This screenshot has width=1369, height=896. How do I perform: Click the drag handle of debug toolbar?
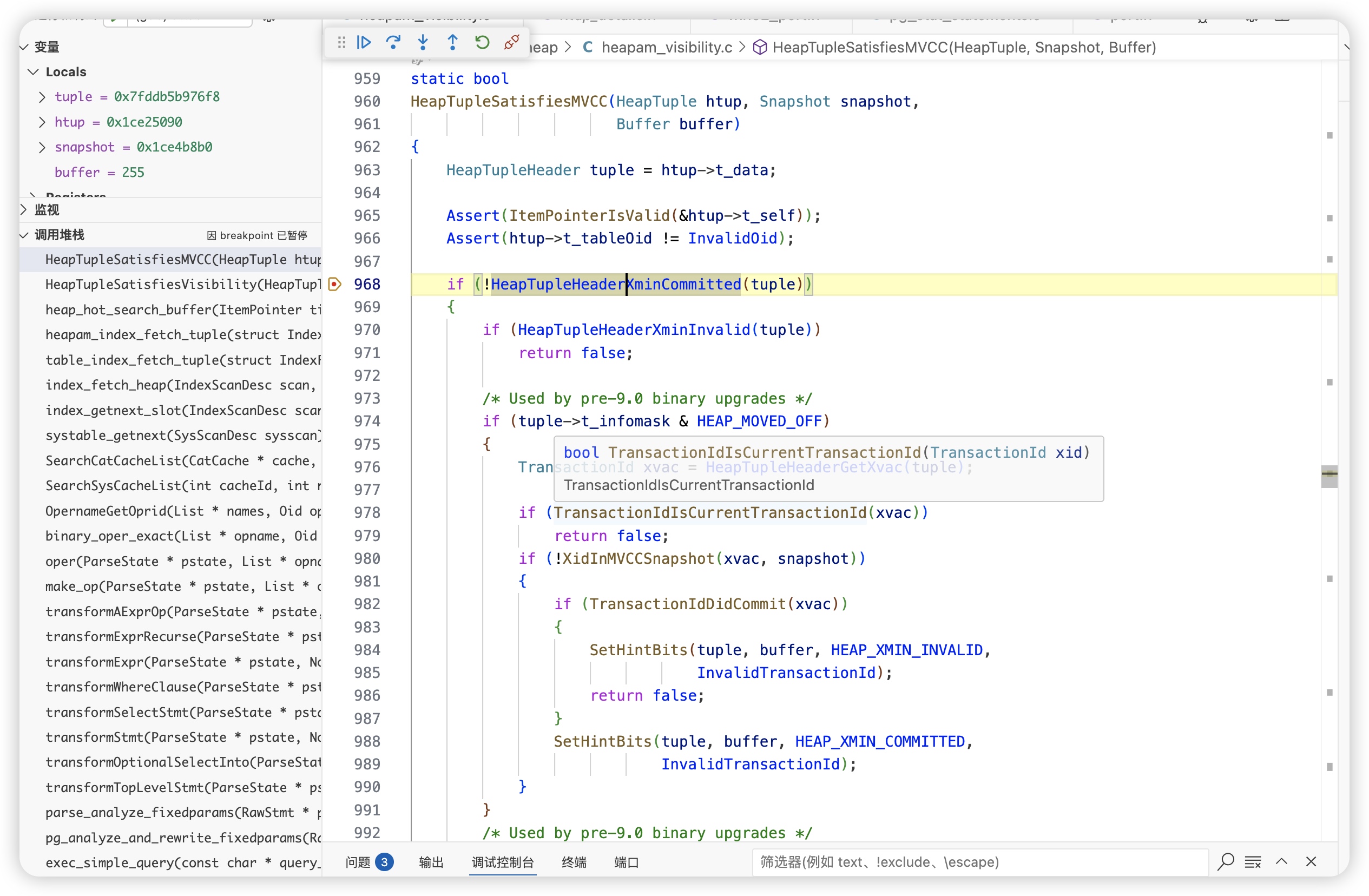(x=341, y=43)
